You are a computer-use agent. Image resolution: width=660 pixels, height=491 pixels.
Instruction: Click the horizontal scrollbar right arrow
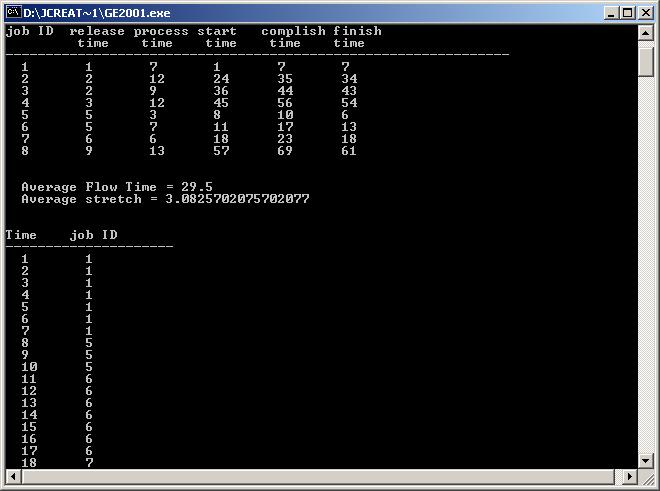click(x=629, y=477)
